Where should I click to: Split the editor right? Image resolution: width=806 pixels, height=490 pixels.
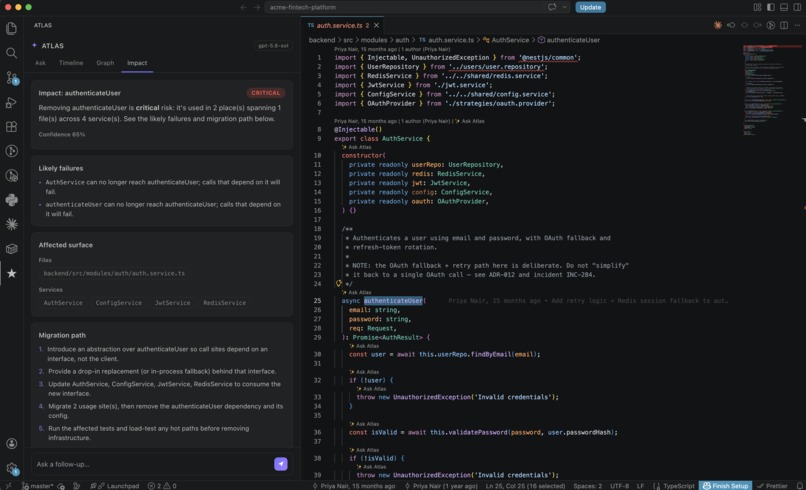(x=784, y=25)
